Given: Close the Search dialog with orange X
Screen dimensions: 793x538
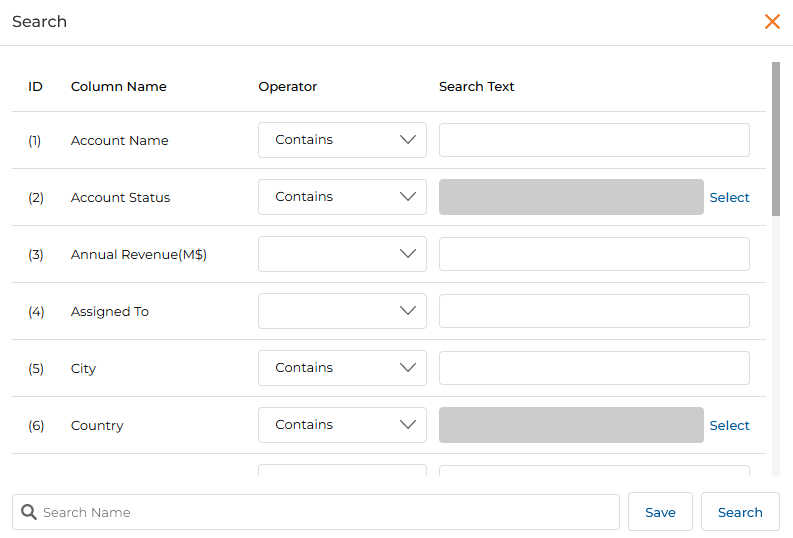Looking at the screenshot, I should 772,21.
